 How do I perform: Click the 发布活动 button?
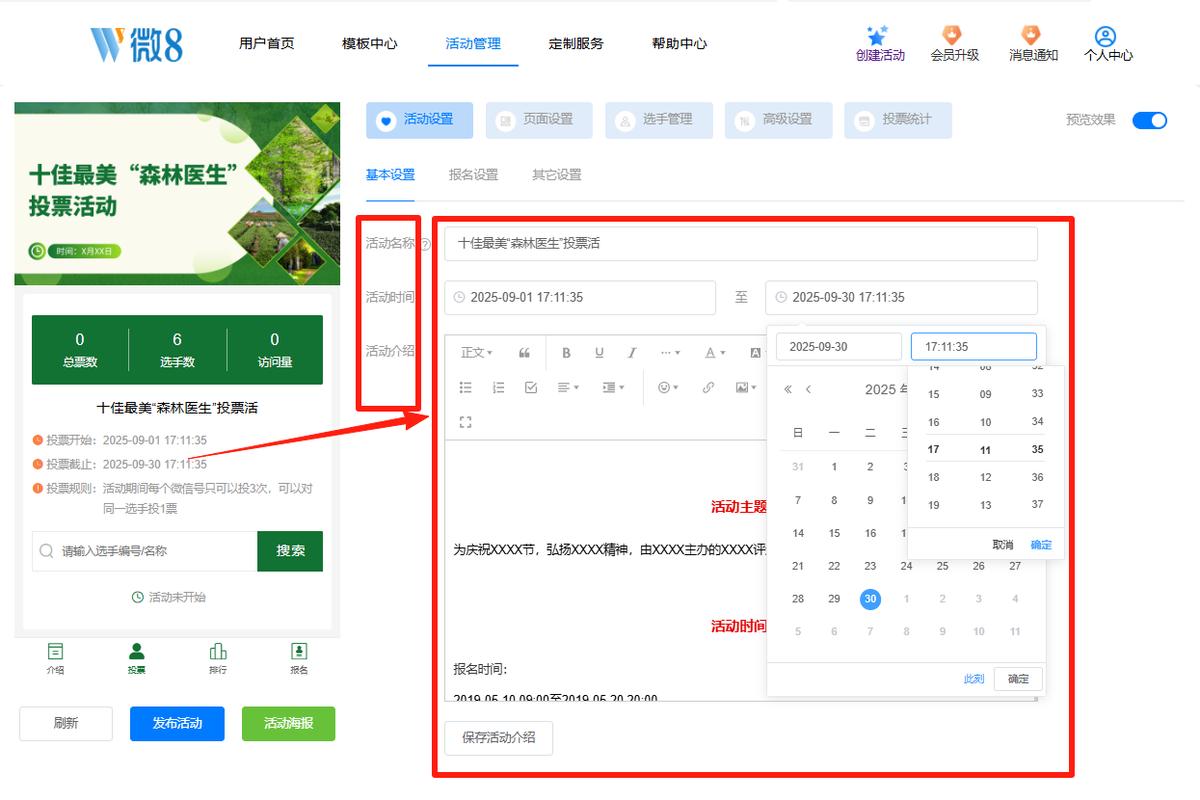(177, 723)
